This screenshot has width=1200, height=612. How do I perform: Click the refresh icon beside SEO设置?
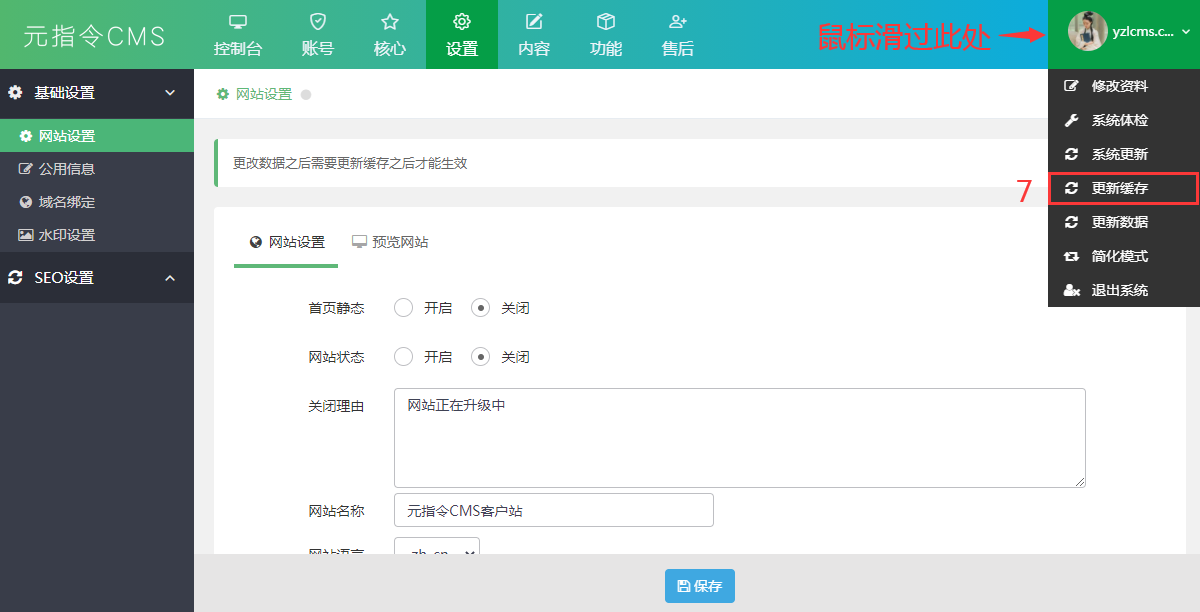pyautogui.click(x=15, y=278)
